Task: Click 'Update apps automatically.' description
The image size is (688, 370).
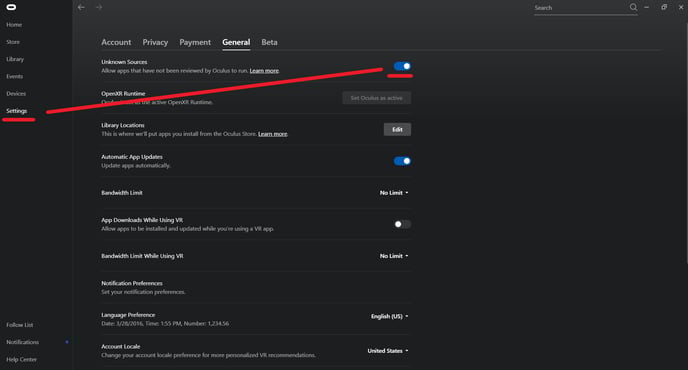Action: 136,165
